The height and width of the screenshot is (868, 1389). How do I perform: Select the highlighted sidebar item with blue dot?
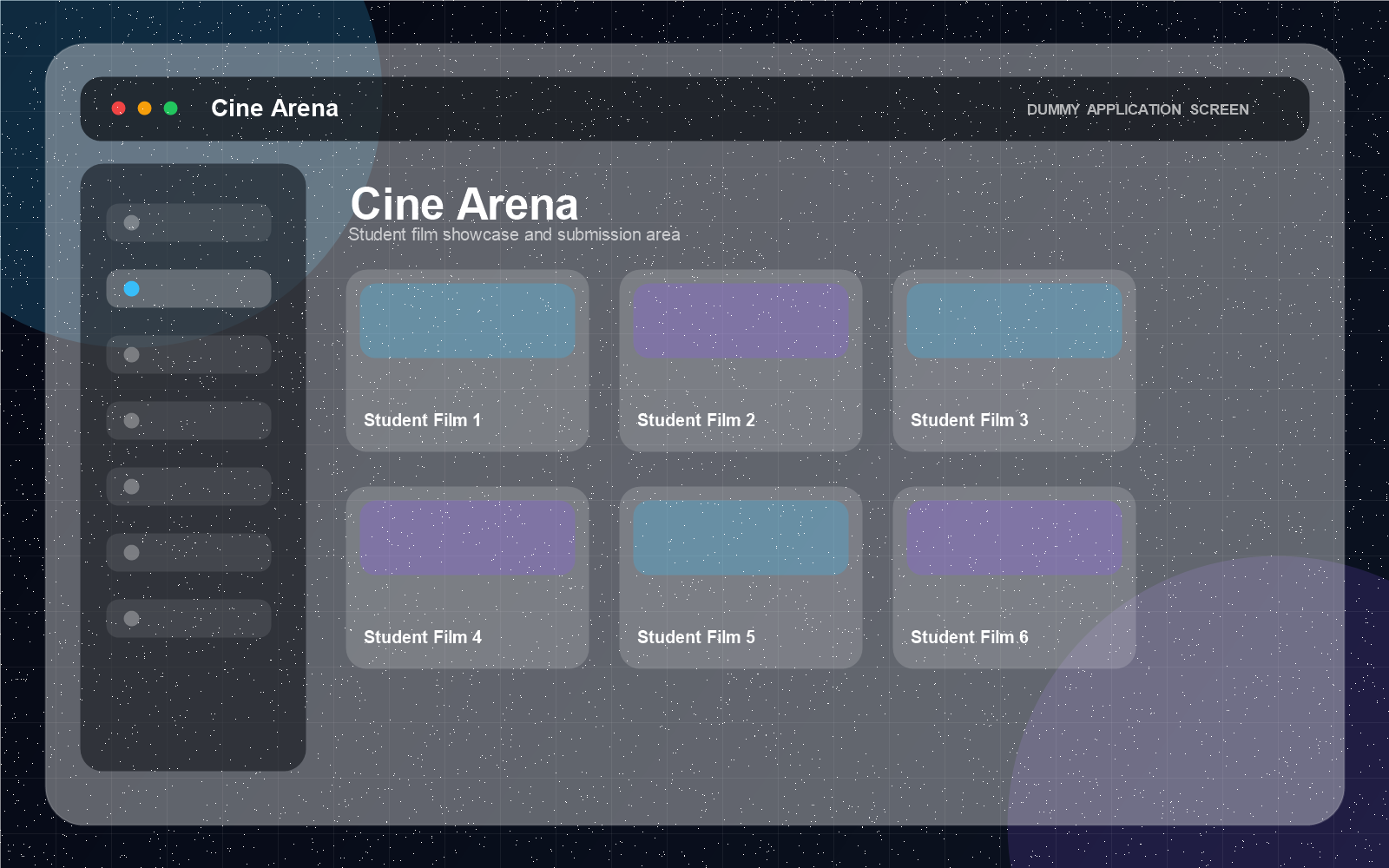pyautogui.click(x=188, y=288)
